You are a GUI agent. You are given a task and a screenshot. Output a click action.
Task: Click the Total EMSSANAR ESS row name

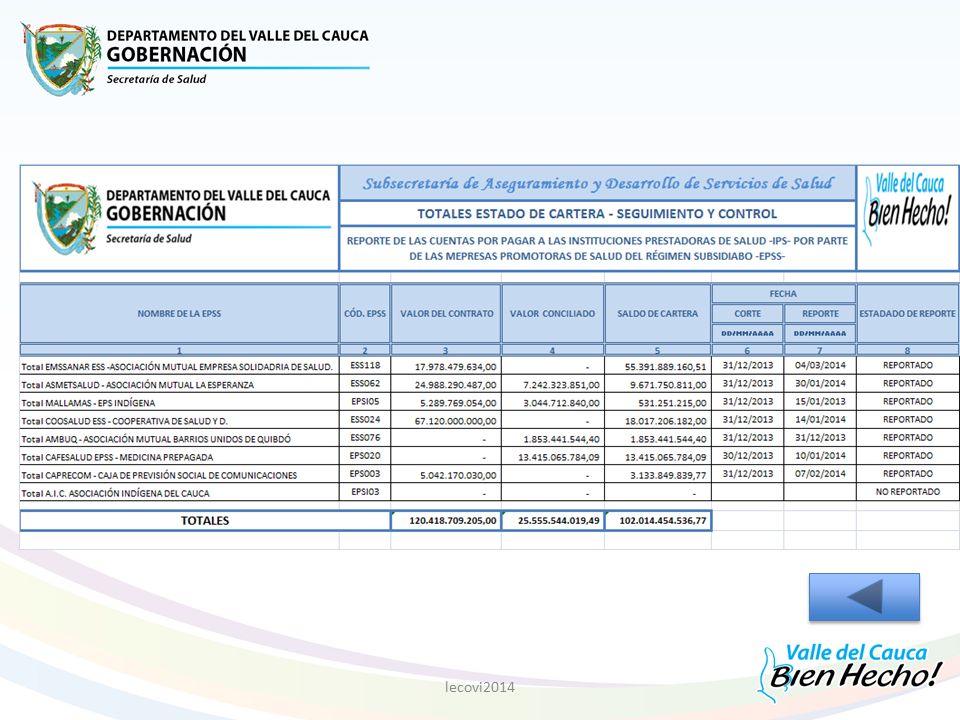click(177, 367)
